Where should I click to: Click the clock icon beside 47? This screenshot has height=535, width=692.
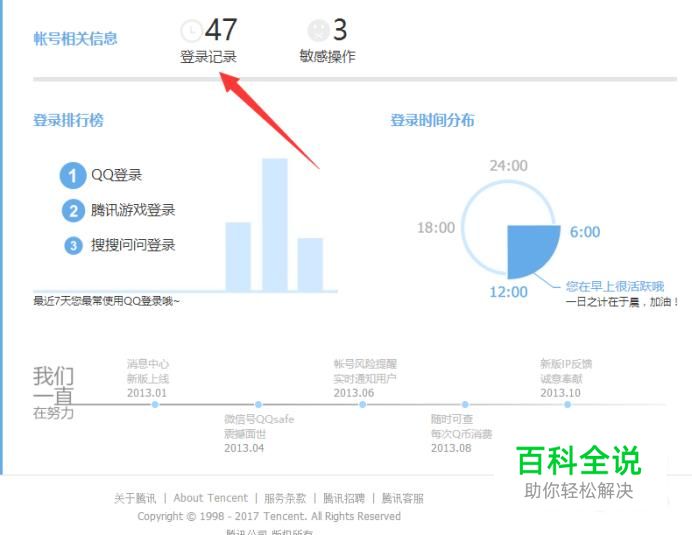point(191,30)
